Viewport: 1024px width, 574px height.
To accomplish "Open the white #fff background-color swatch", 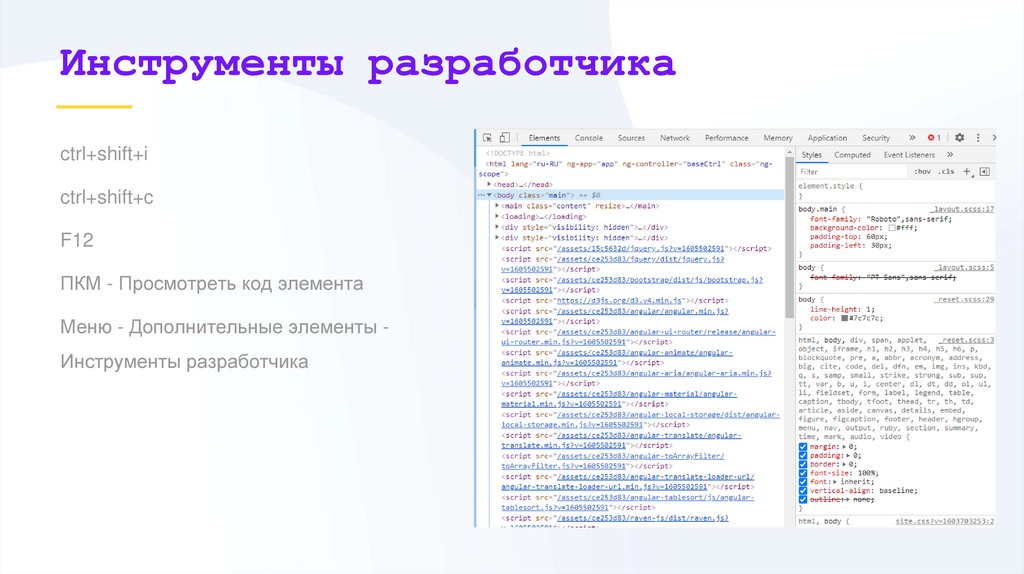I will pyautogui.click(x=891, y=229).
